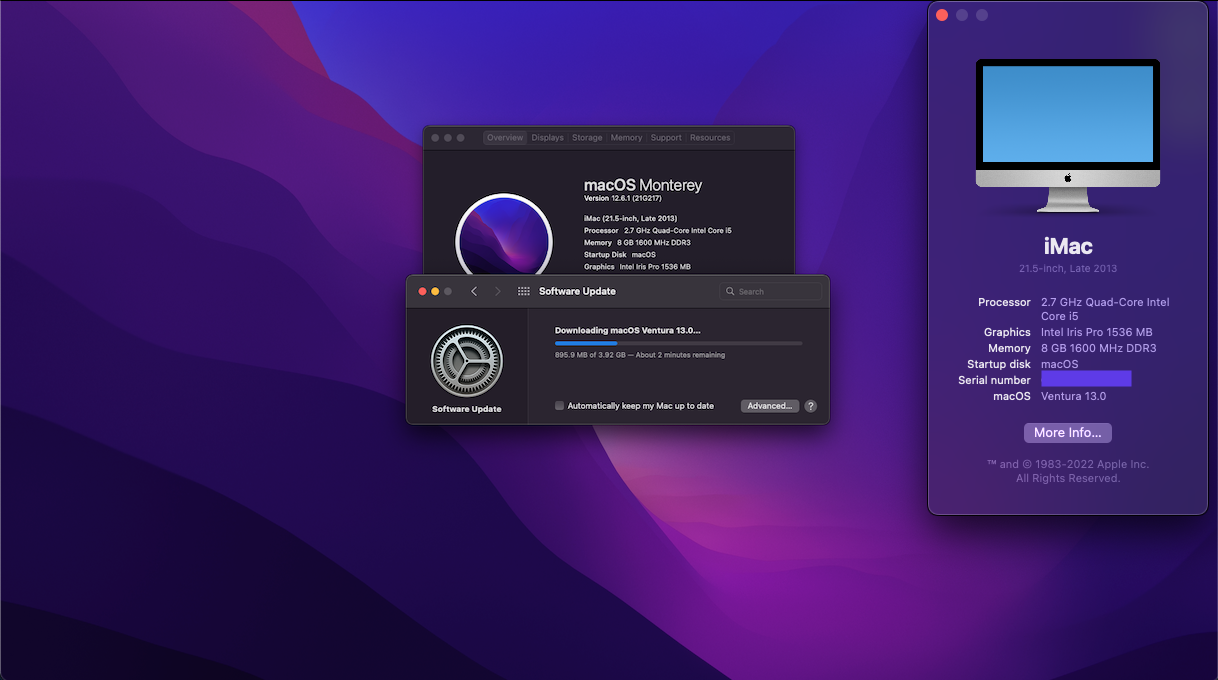Viewport: 1218px width, 680px height.
Task: Click '21.5-inch, Late 2013' subtitle in About panel
Action: [x=1068, y=268]
